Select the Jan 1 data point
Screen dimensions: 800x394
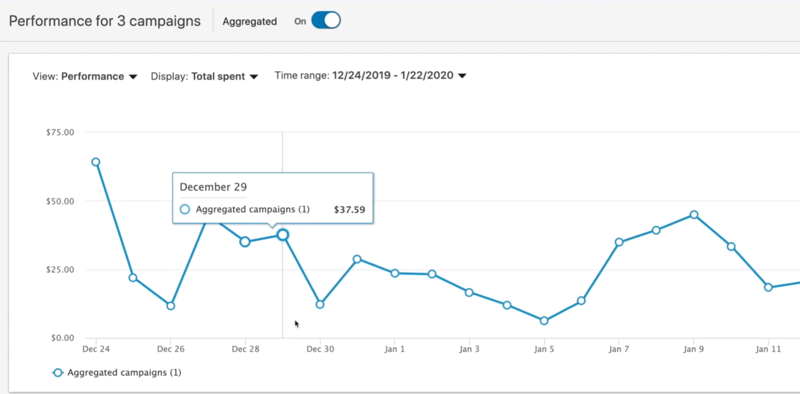click(x=394, y=273)
